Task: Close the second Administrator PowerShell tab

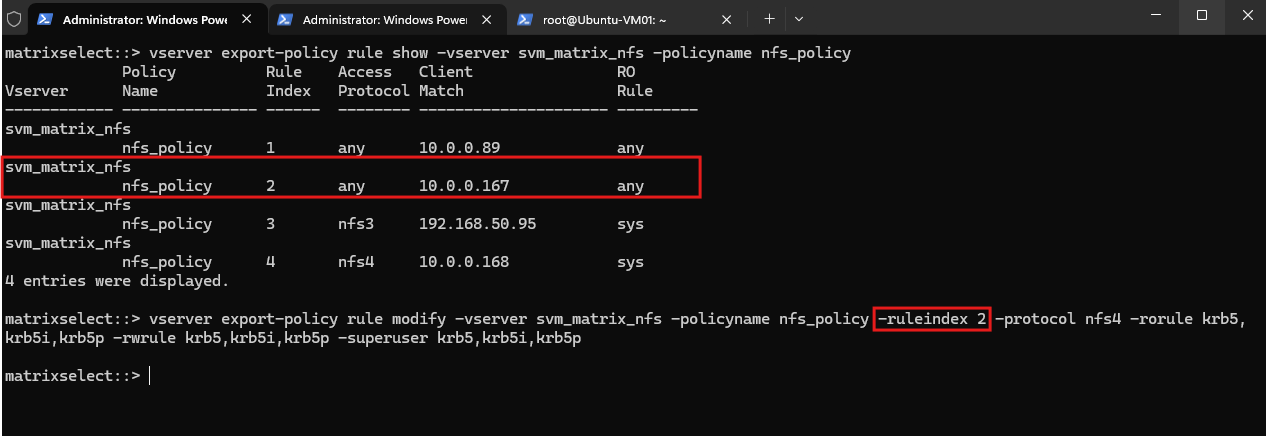Action: point(485,19)
